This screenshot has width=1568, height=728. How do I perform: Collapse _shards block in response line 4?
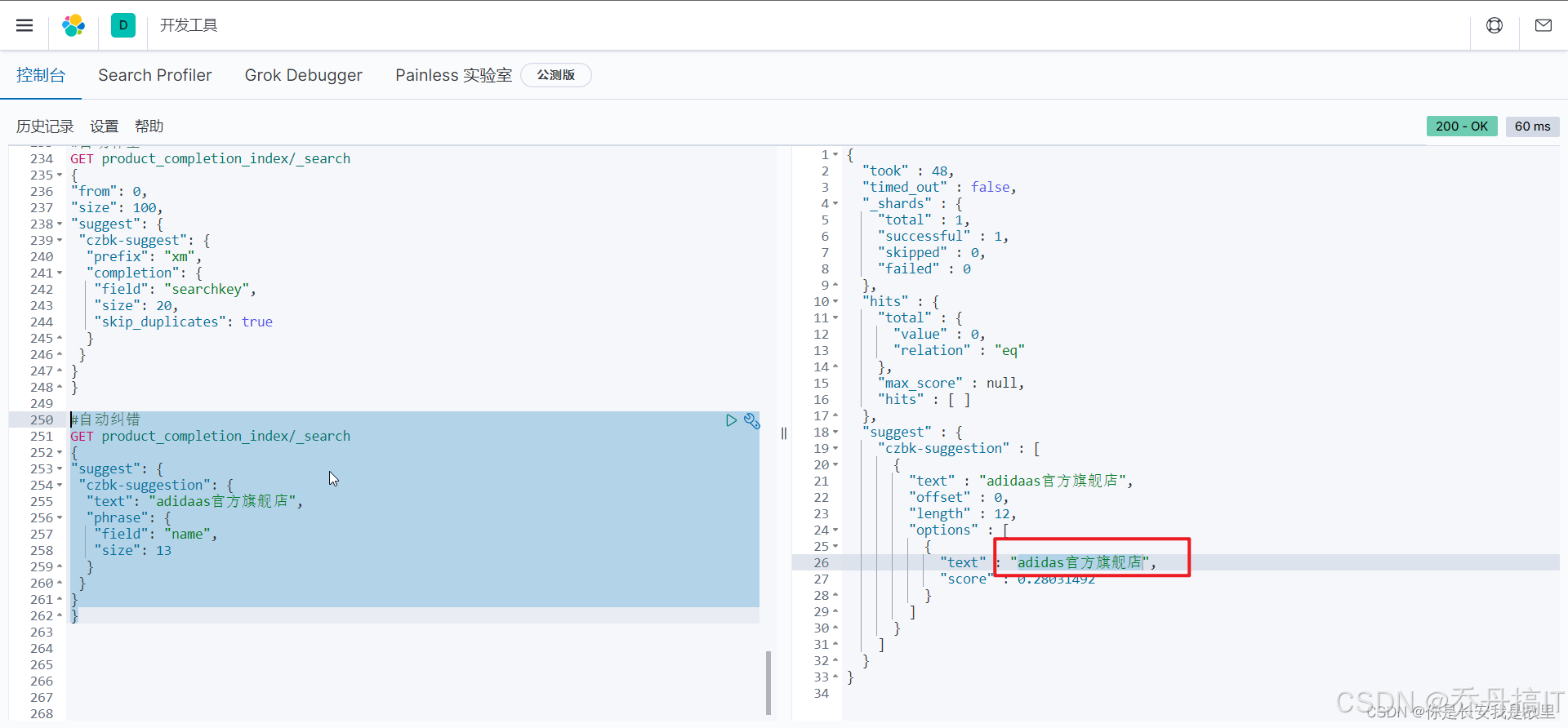coord(835,204)
